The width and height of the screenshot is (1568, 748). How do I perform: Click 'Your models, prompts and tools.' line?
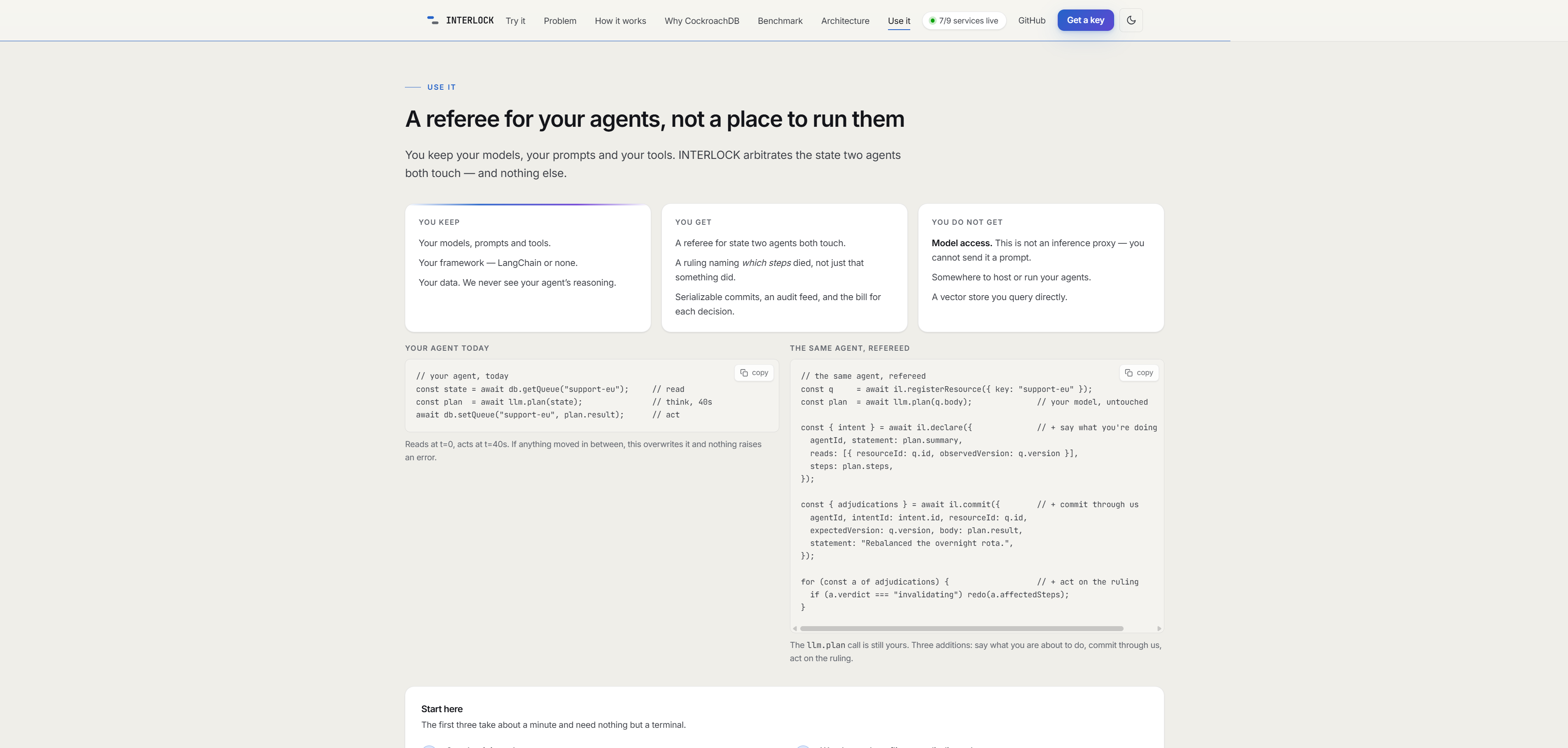coord(484,243)
